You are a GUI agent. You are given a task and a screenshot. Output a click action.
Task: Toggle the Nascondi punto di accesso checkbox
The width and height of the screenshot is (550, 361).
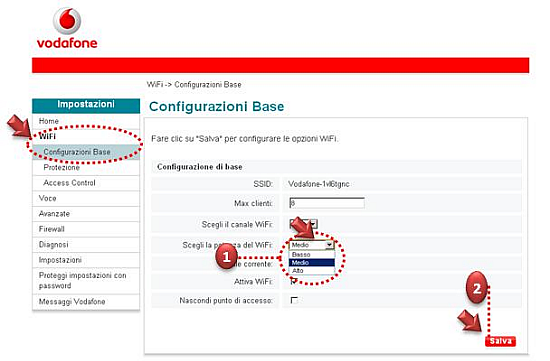pos(294,300)
